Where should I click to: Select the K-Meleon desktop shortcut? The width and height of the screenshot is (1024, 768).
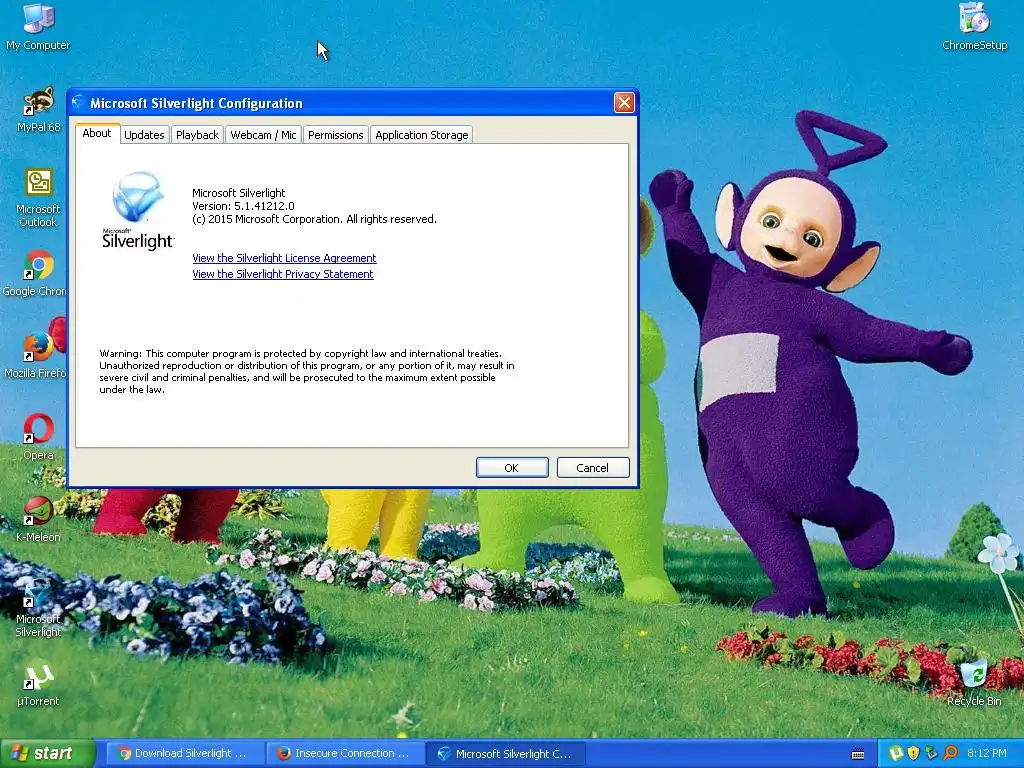(x=38, y=520)
